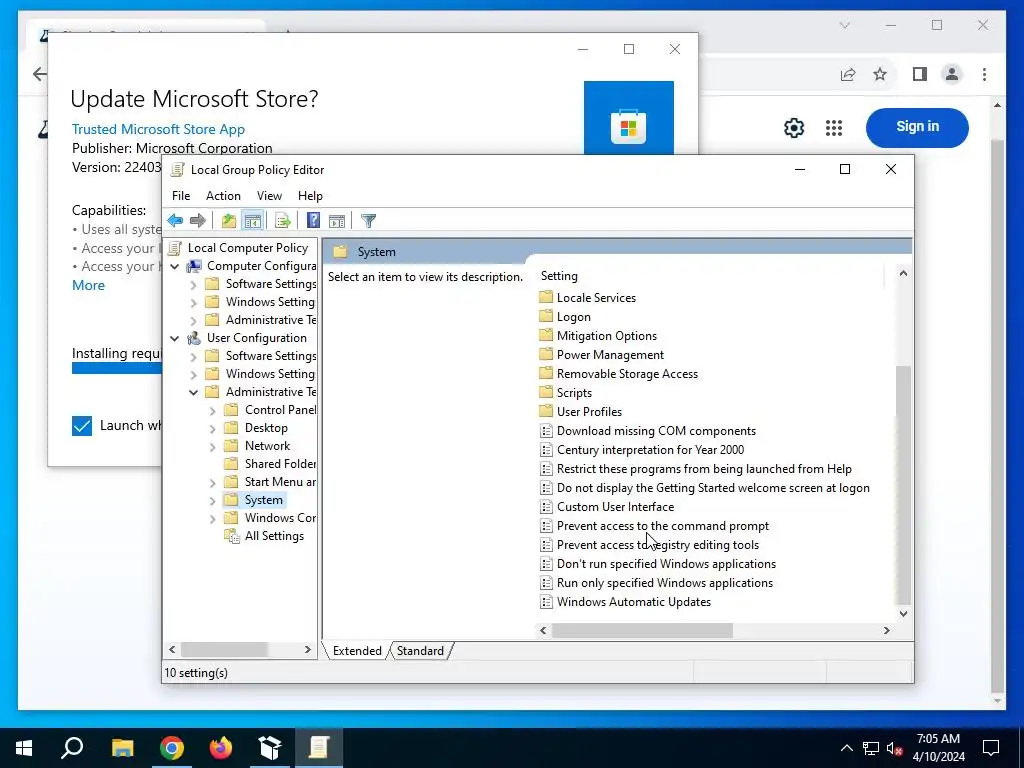Select All Settings in tree
The image size is (1024, 768).
274,536
